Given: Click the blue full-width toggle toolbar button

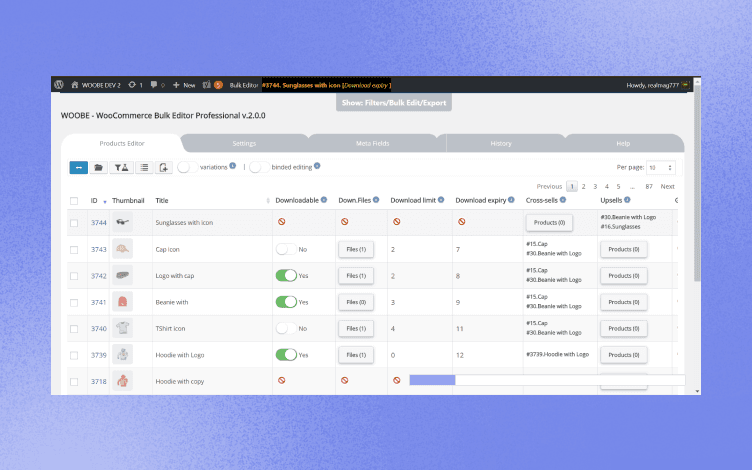Looking at the screenshot, I should pos(79,167).
